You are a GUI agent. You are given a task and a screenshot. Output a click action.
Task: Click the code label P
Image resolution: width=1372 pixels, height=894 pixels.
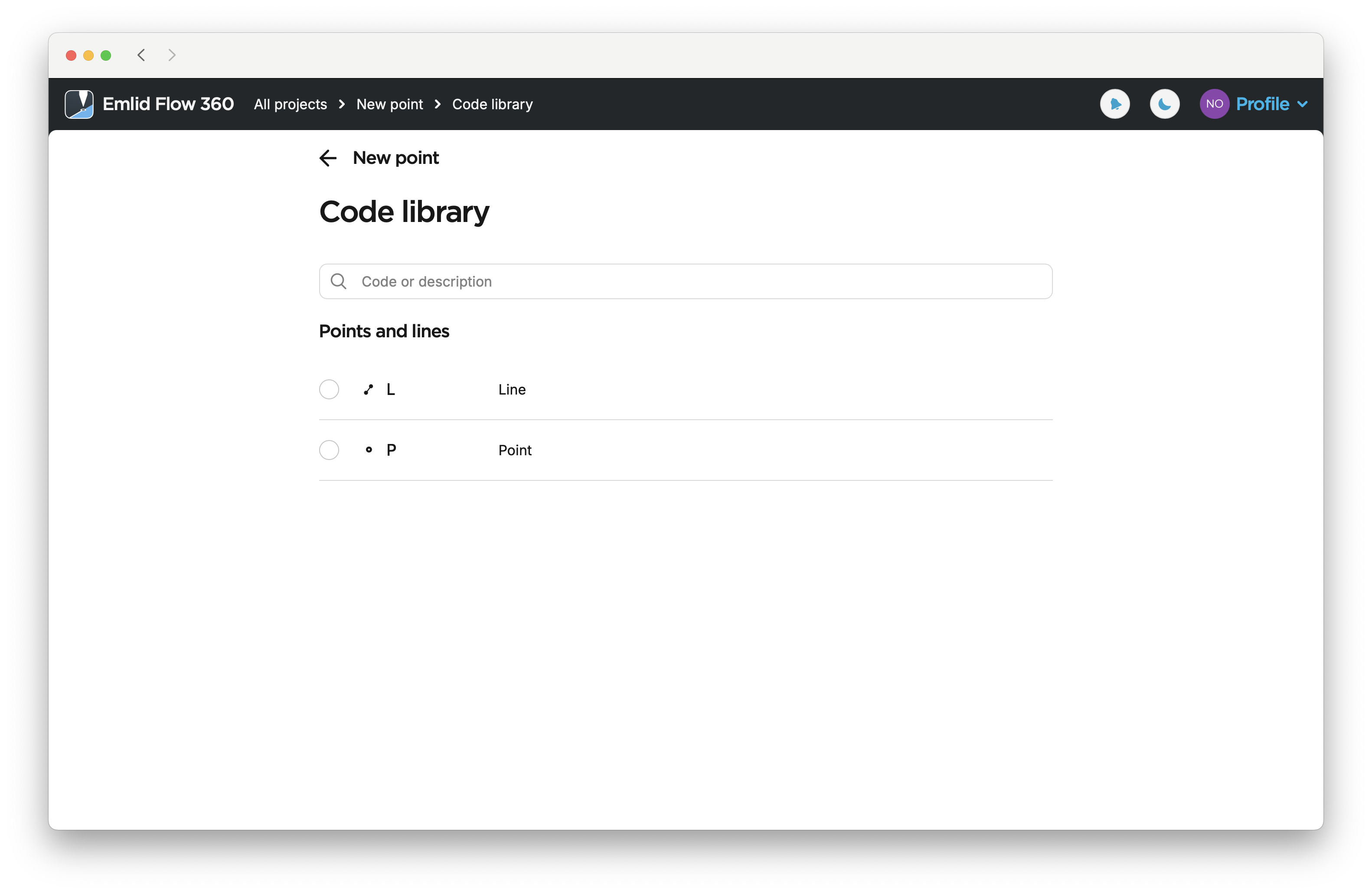(392, 450)
